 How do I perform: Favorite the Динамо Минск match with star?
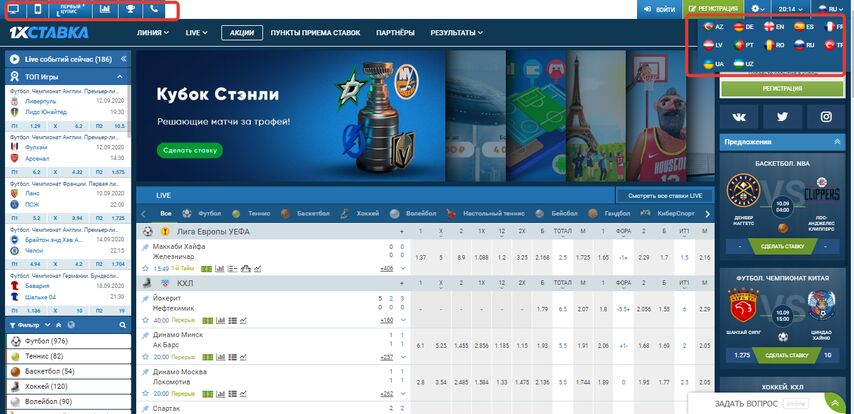[145, 357]
